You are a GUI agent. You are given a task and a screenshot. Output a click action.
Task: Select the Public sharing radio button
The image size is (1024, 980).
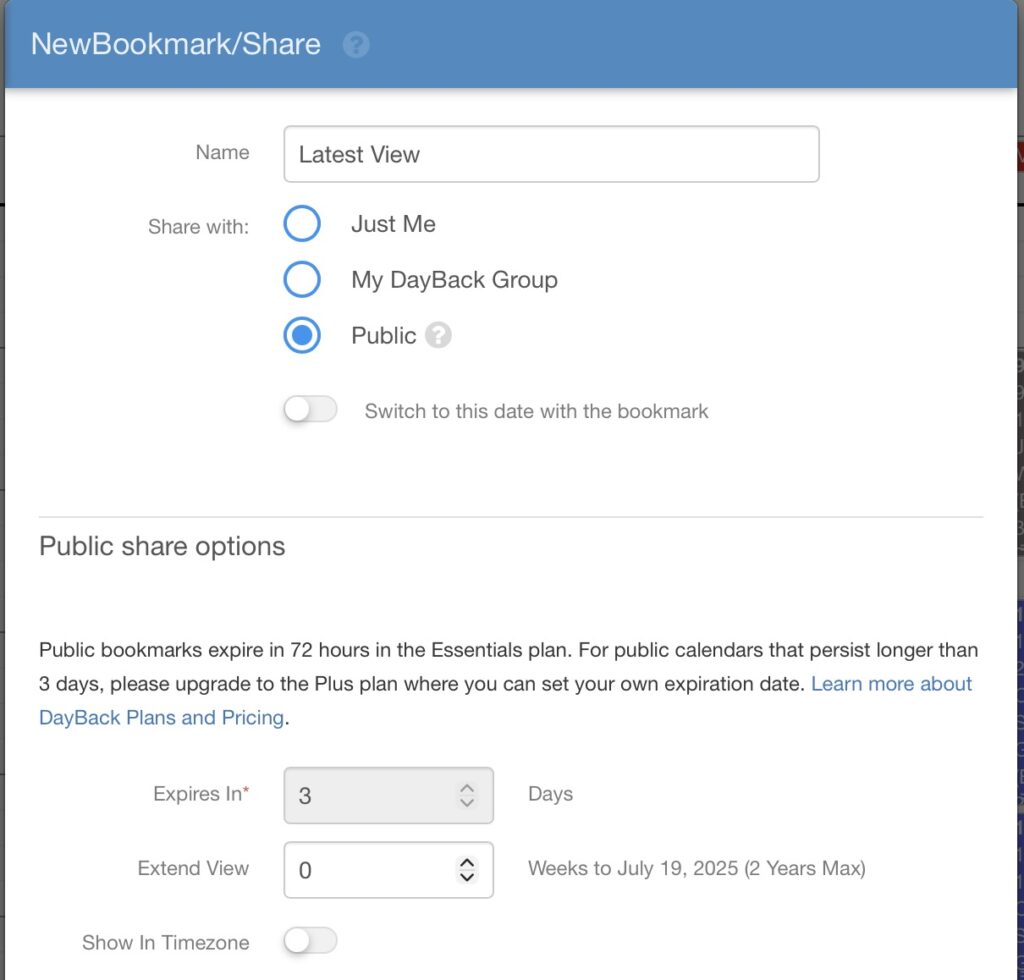point(302,336)
